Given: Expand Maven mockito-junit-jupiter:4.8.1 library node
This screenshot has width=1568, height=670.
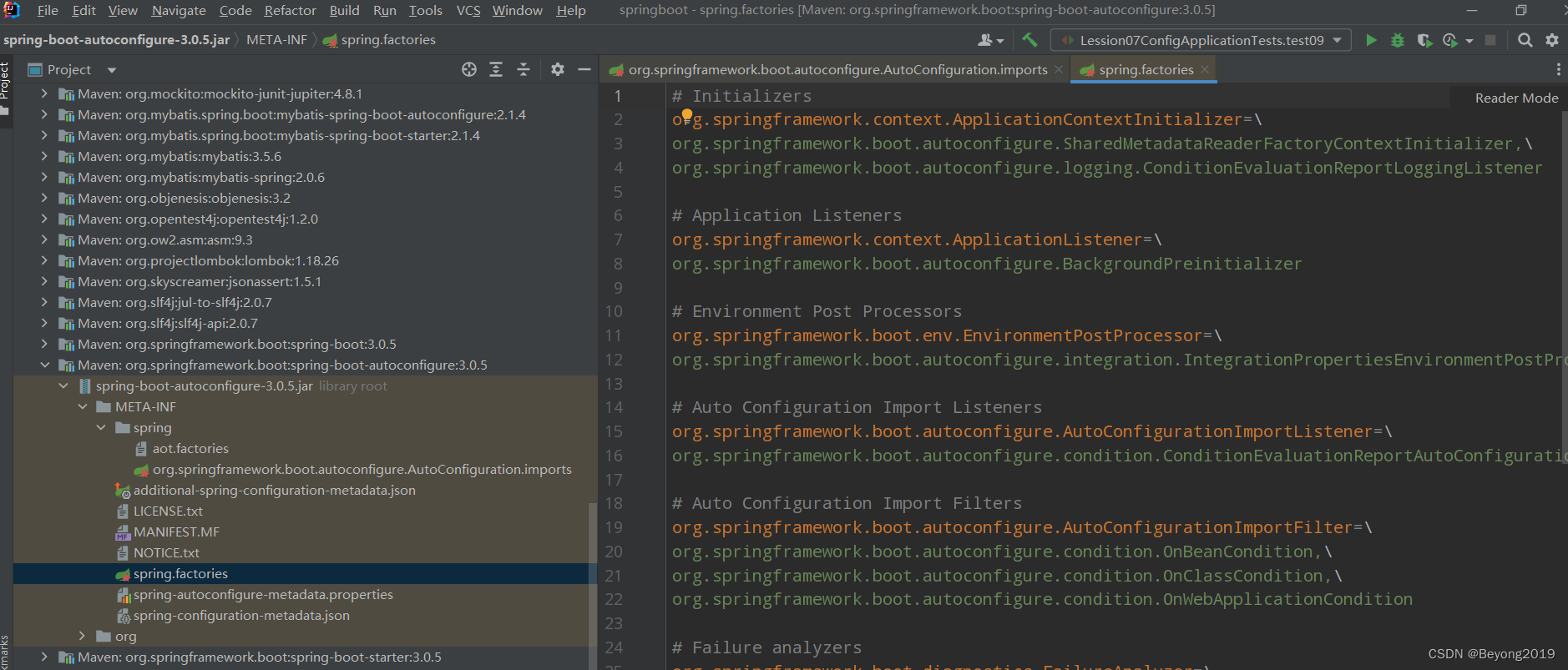Looking at the screenshot, I should point(44,94).
